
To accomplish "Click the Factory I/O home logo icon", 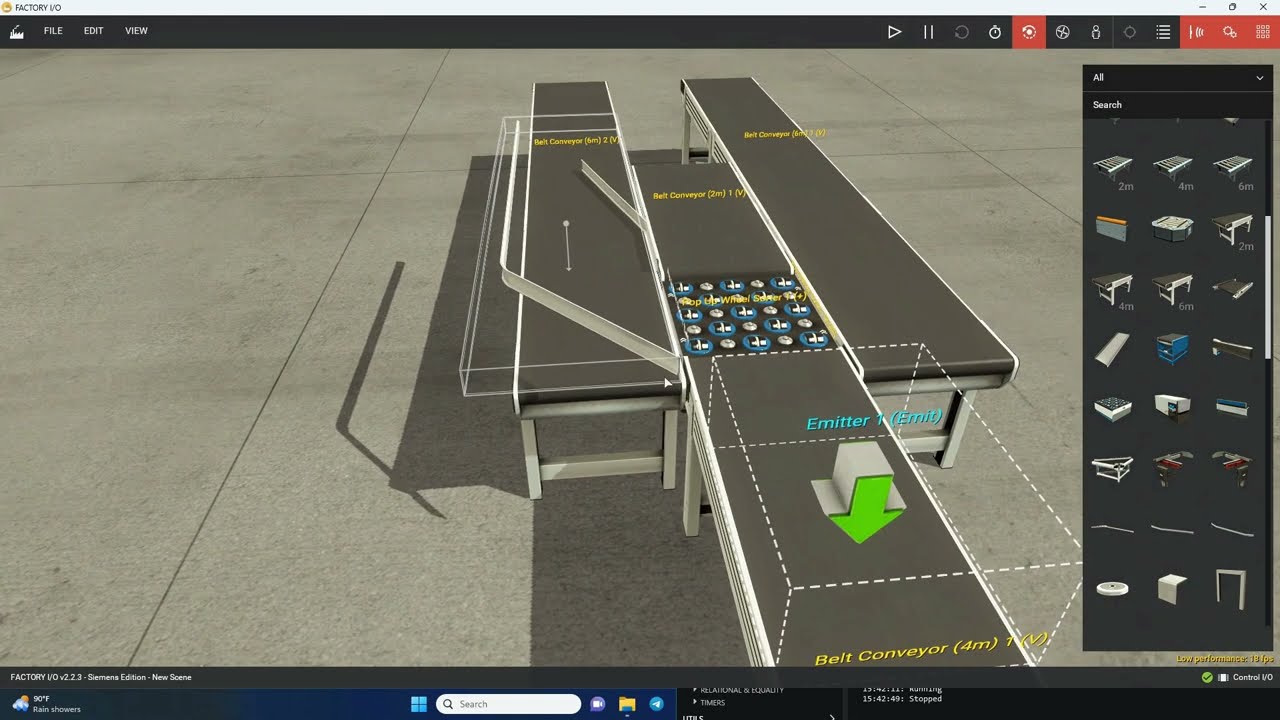I will [x=16, y=32].
